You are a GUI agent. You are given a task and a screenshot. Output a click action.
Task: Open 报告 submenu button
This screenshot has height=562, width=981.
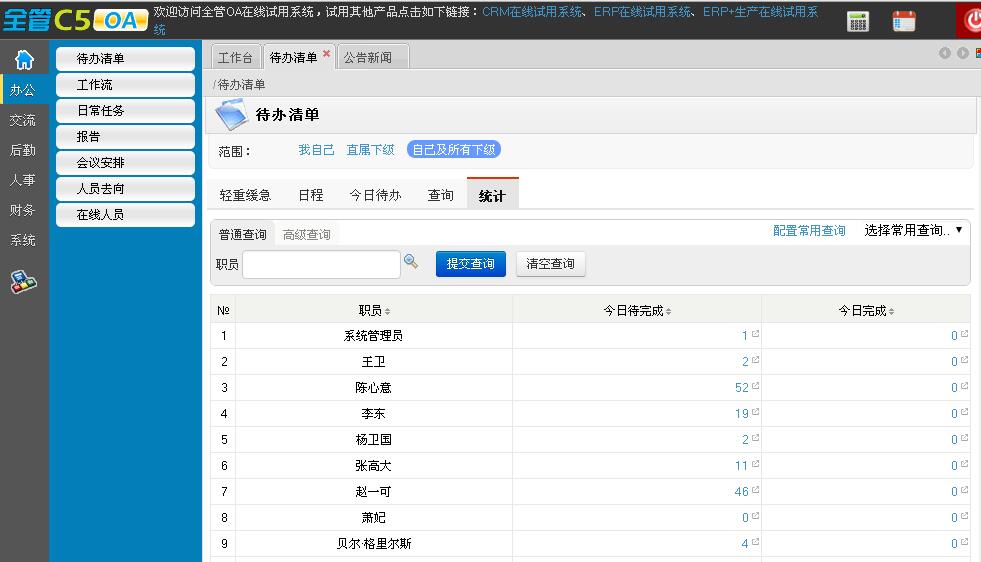125,136
